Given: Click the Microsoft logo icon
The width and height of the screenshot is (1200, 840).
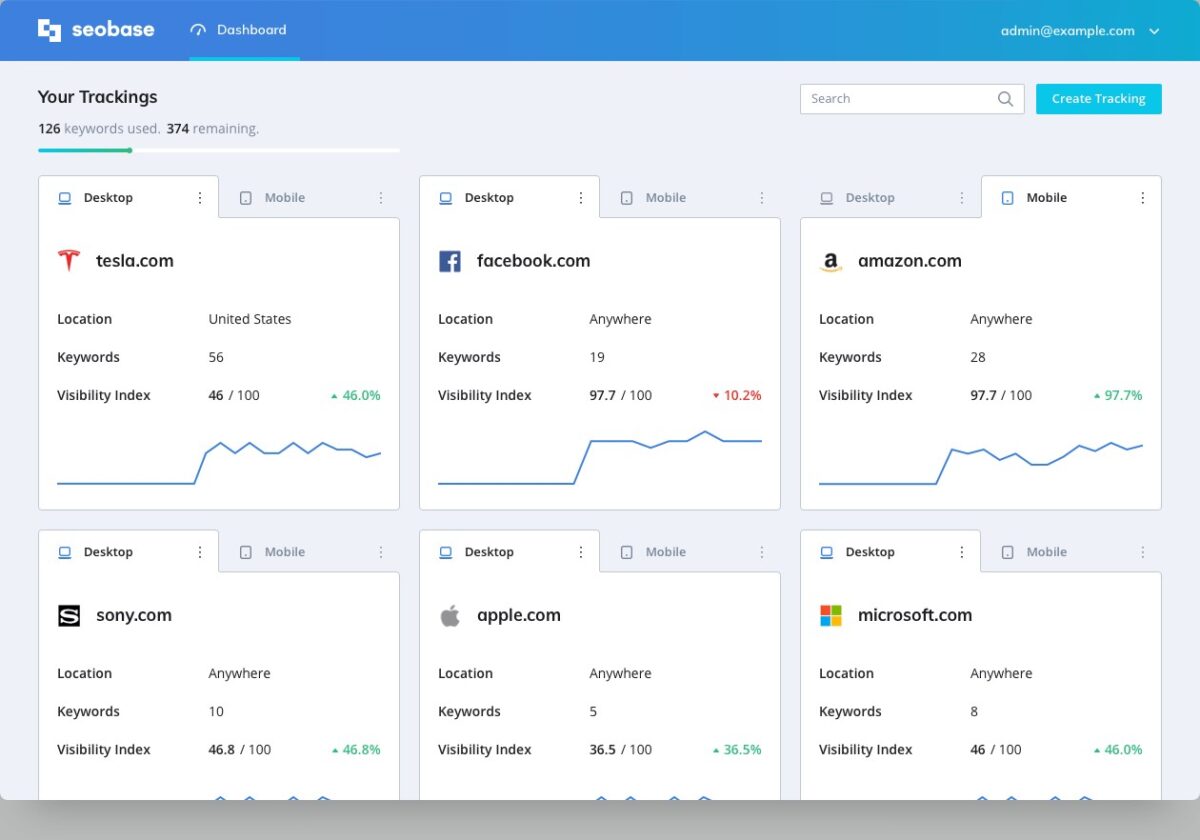Looking at the screenshot, I should pyautogui.click(x=830, y=616).
